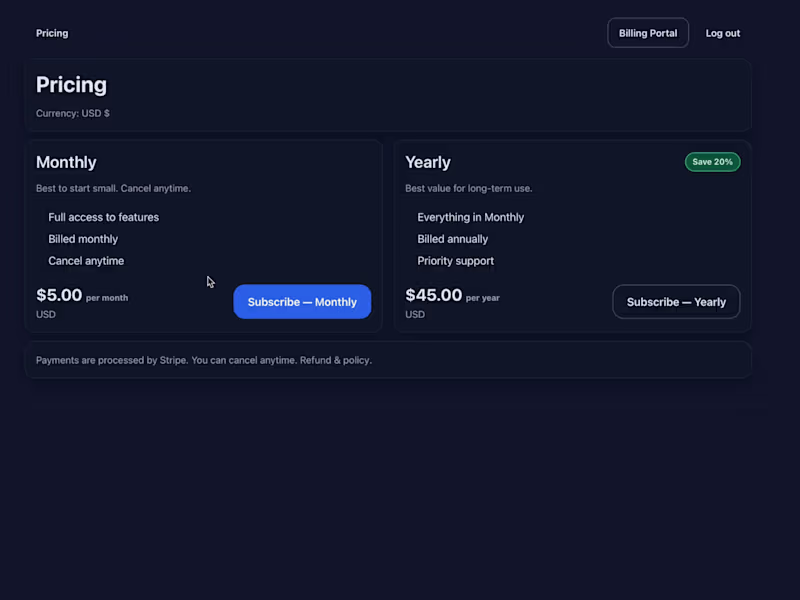
Task: Click the Cancel anytime feature item
Action: 86,261
